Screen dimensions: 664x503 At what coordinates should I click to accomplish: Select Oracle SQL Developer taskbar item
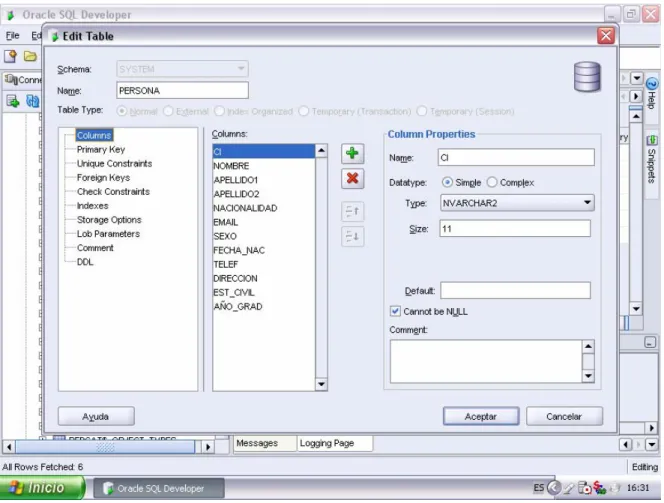[x=159, y=489]
